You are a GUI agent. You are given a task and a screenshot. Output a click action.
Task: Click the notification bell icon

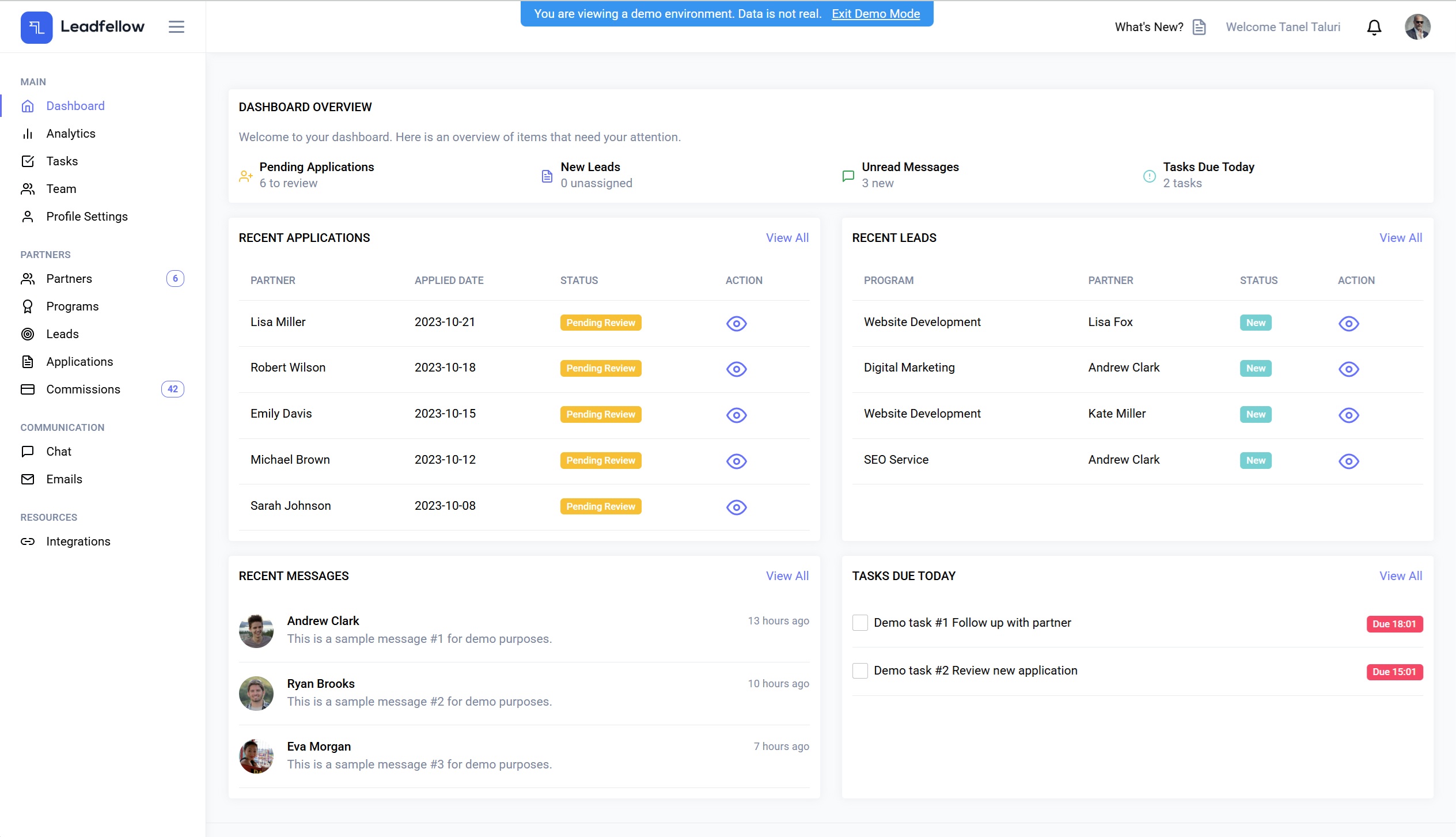tap(1374, 27)
